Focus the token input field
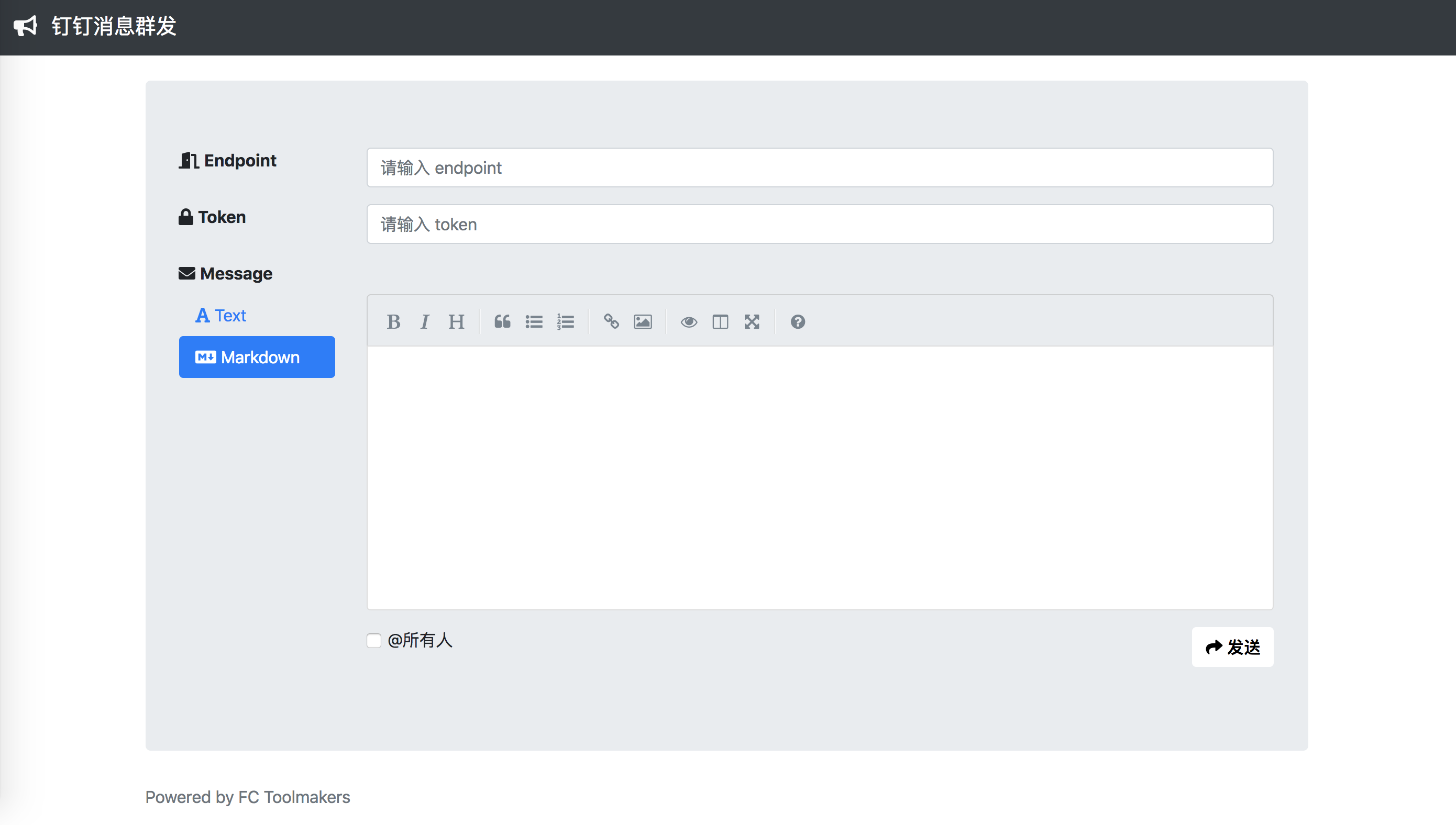 [820, 225]
